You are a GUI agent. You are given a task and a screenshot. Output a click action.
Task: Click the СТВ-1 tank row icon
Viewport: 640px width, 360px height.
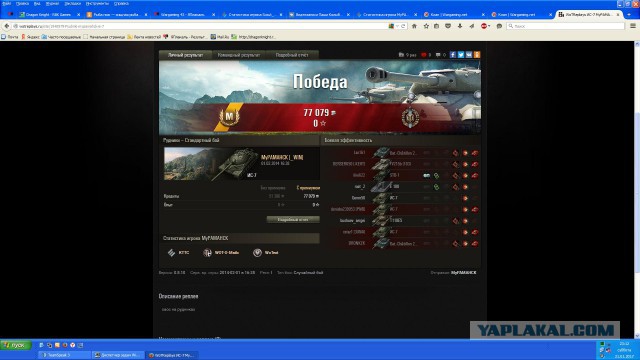(381, 176)
